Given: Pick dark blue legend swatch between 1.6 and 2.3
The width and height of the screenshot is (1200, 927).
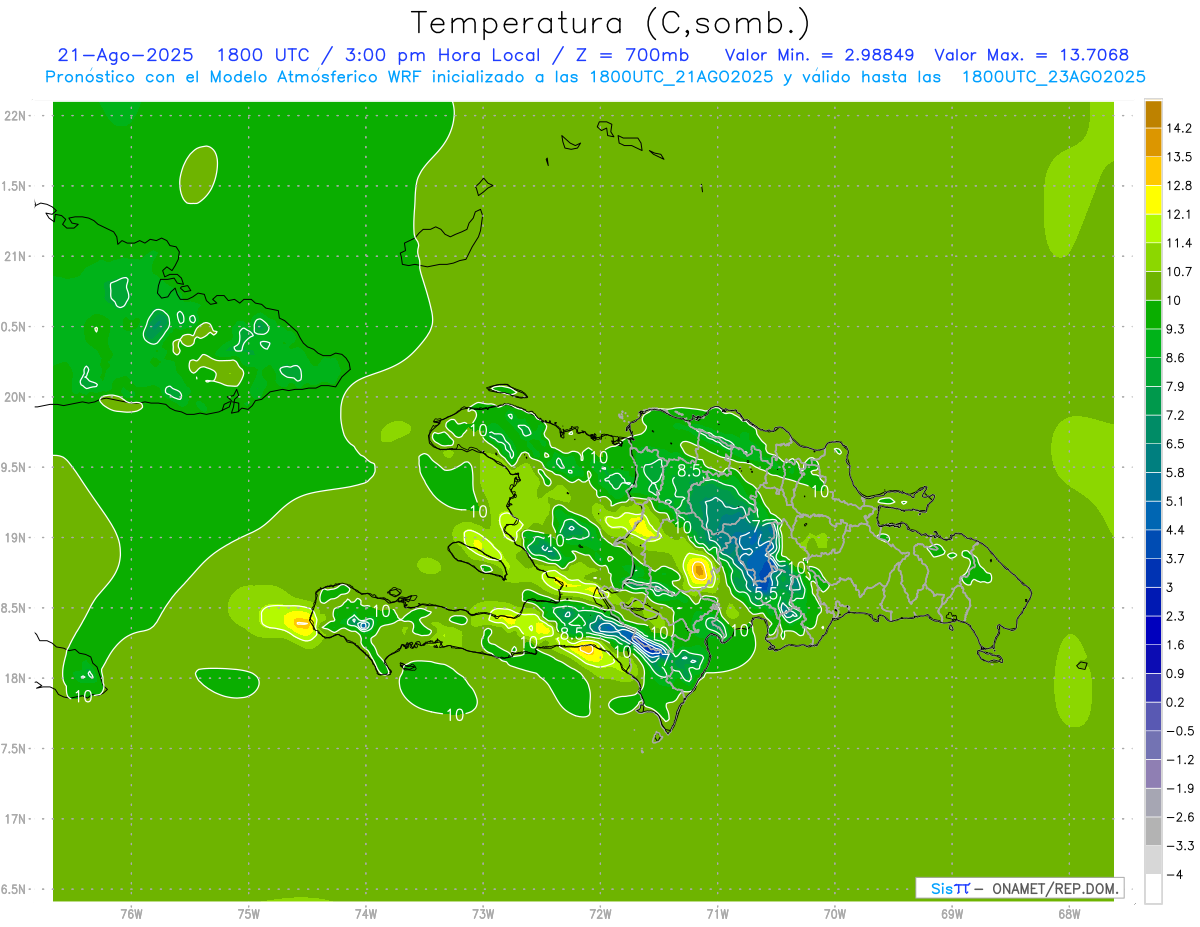Looking at the screenshot, I should coord(1153,631).
